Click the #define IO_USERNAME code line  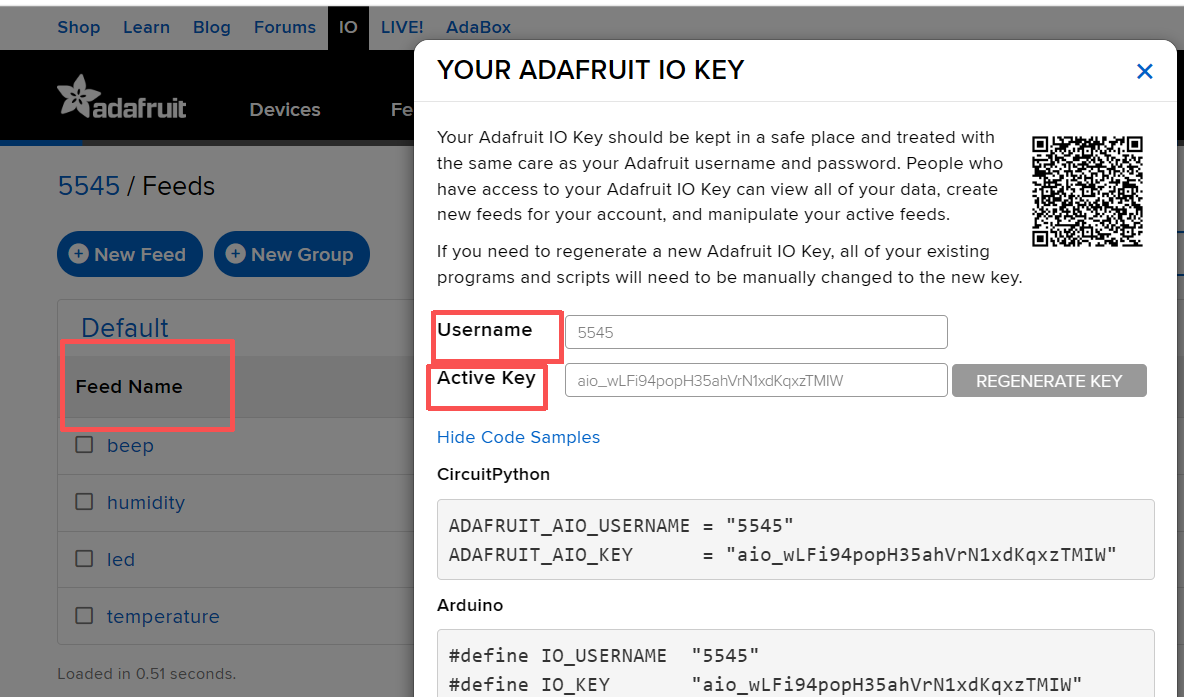(603, 655)
